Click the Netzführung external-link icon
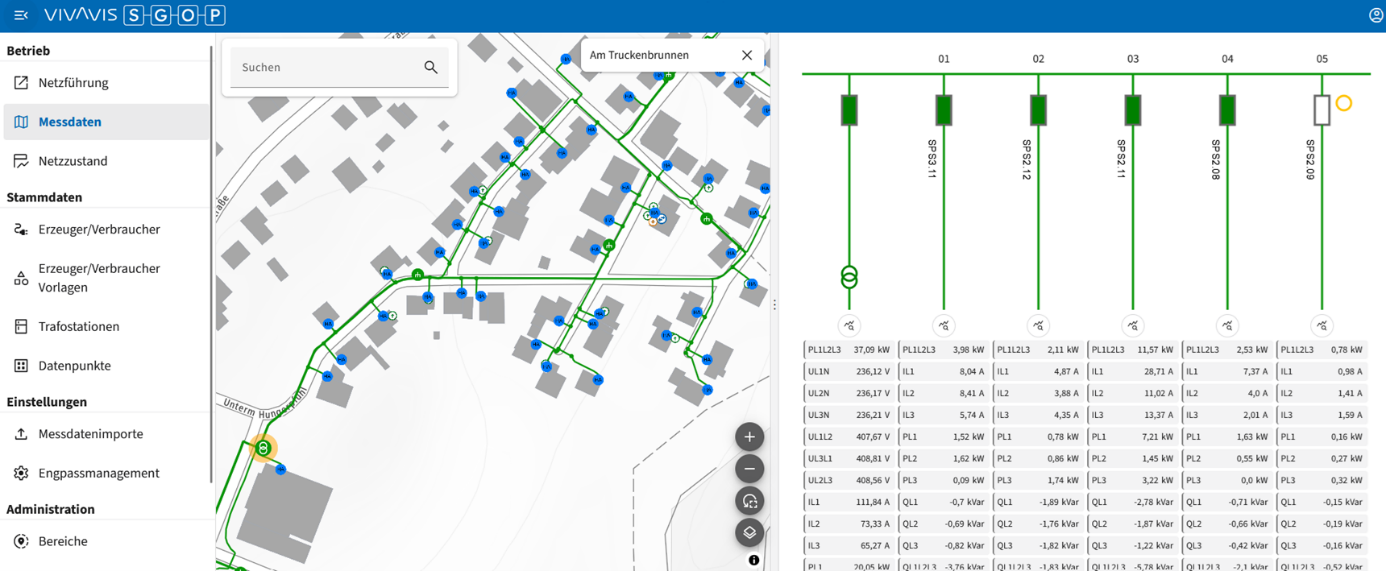The width and height of the screenshot is (1386, 571). tap(21, 83)
